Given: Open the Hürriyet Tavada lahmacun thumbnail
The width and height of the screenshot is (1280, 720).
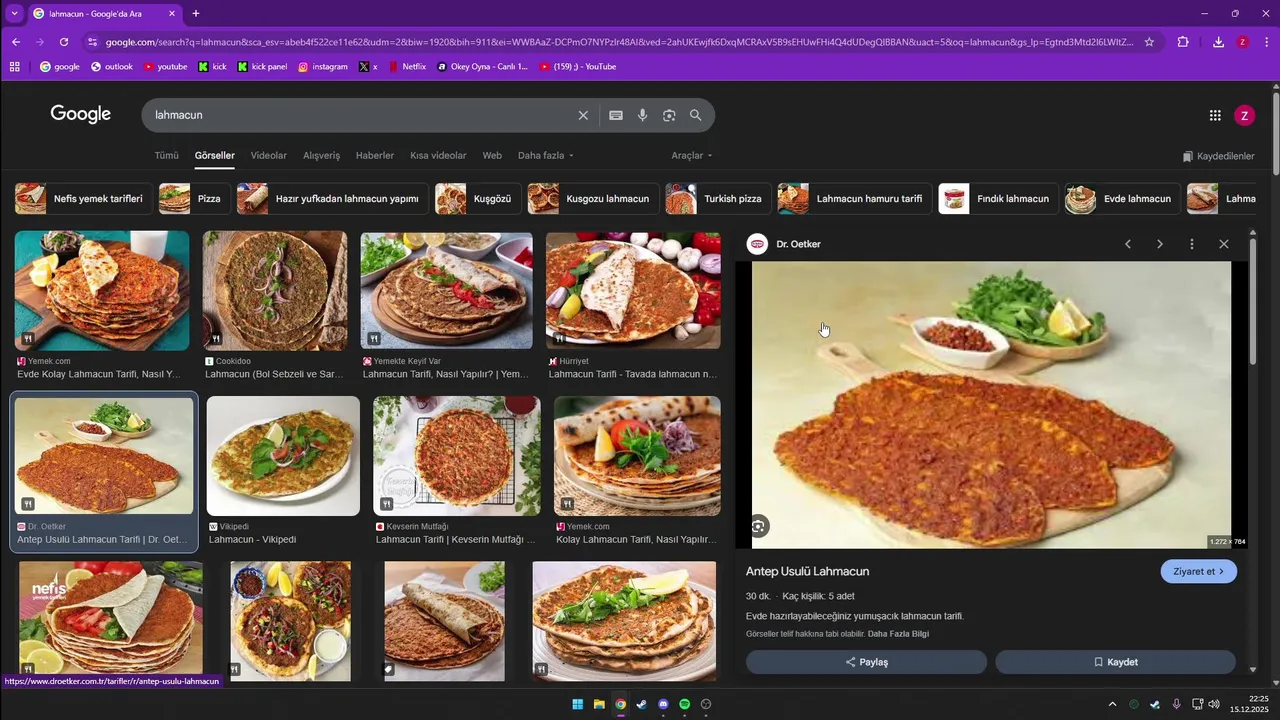Looking at the screenshot, I should click(633, 291).
